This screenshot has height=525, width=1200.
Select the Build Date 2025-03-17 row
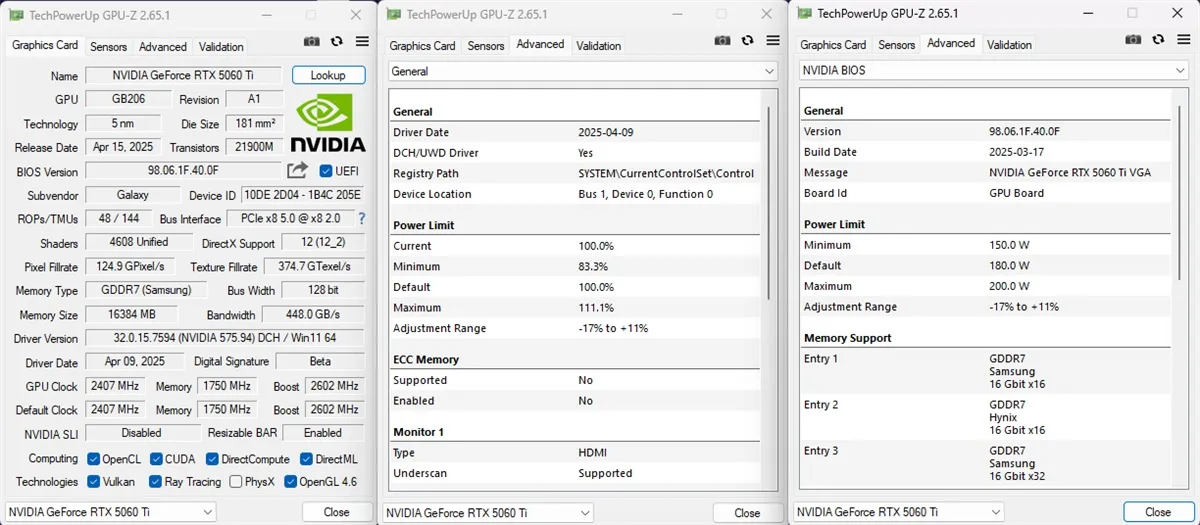986,152
